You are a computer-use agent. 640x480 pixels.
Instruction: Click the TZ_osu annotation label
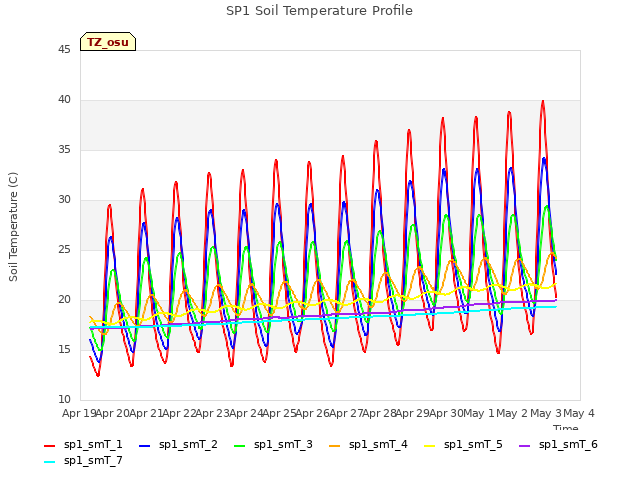(108, 42)
